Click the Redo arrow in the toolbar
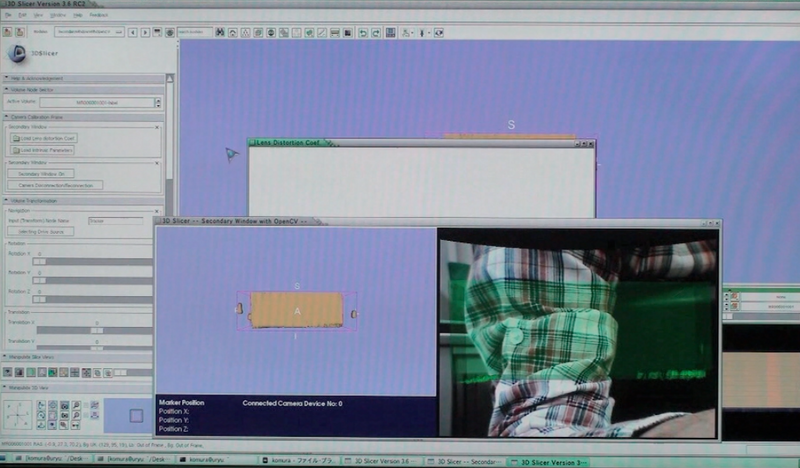The width and height of the screenshot is (800, 468). tap(376, 33)
